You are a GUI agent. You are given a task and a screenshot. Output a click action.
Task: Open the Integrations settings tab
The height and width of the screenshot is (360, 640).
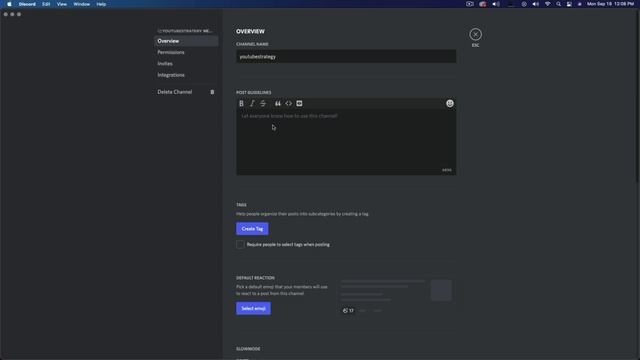[186, 76]
